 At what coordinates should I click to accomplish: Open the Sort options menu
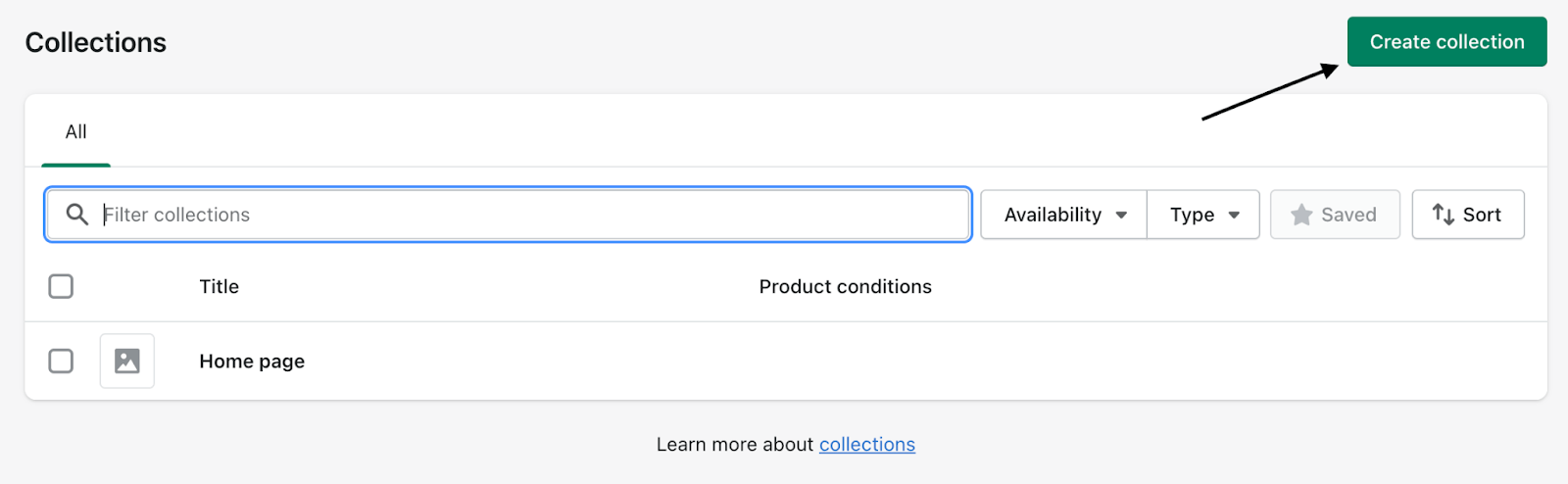point(1468,215)
